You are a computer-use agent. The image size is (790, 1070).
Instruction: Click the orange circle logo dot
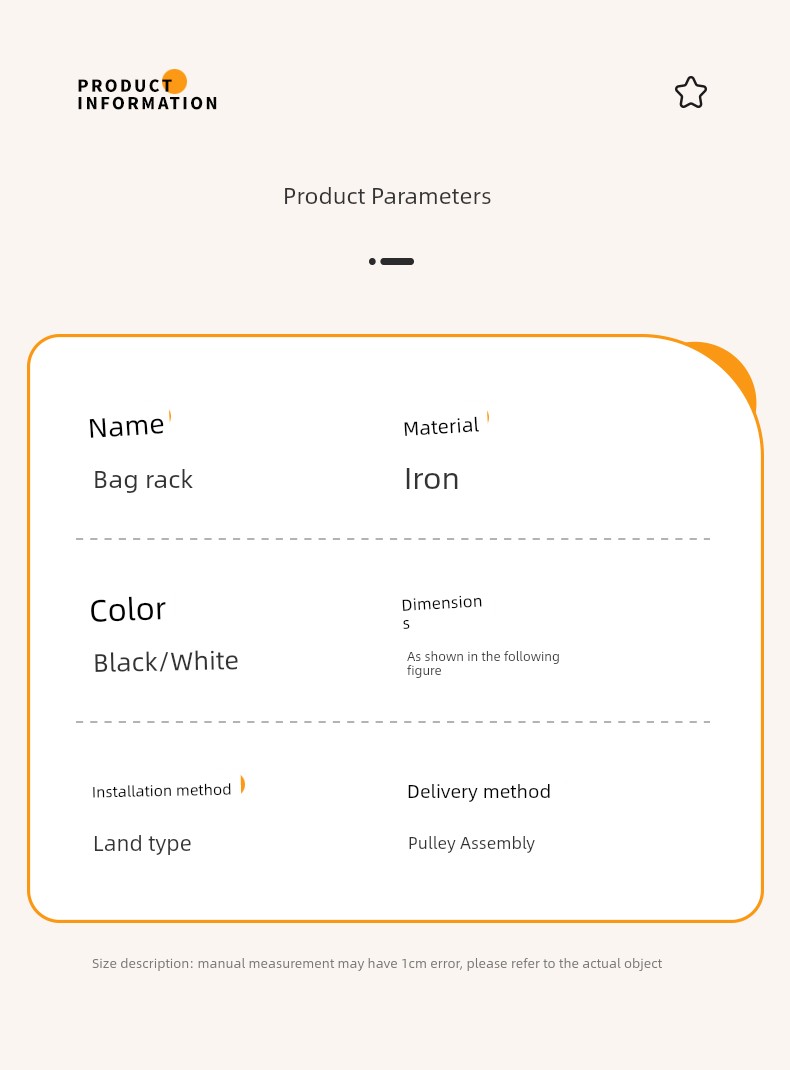coord(175,81)
